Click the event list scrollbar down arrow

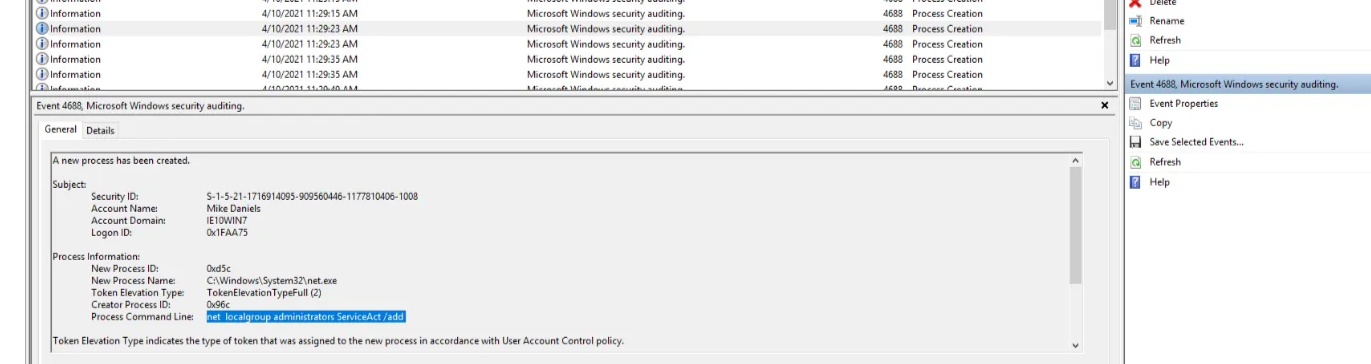1109,84
